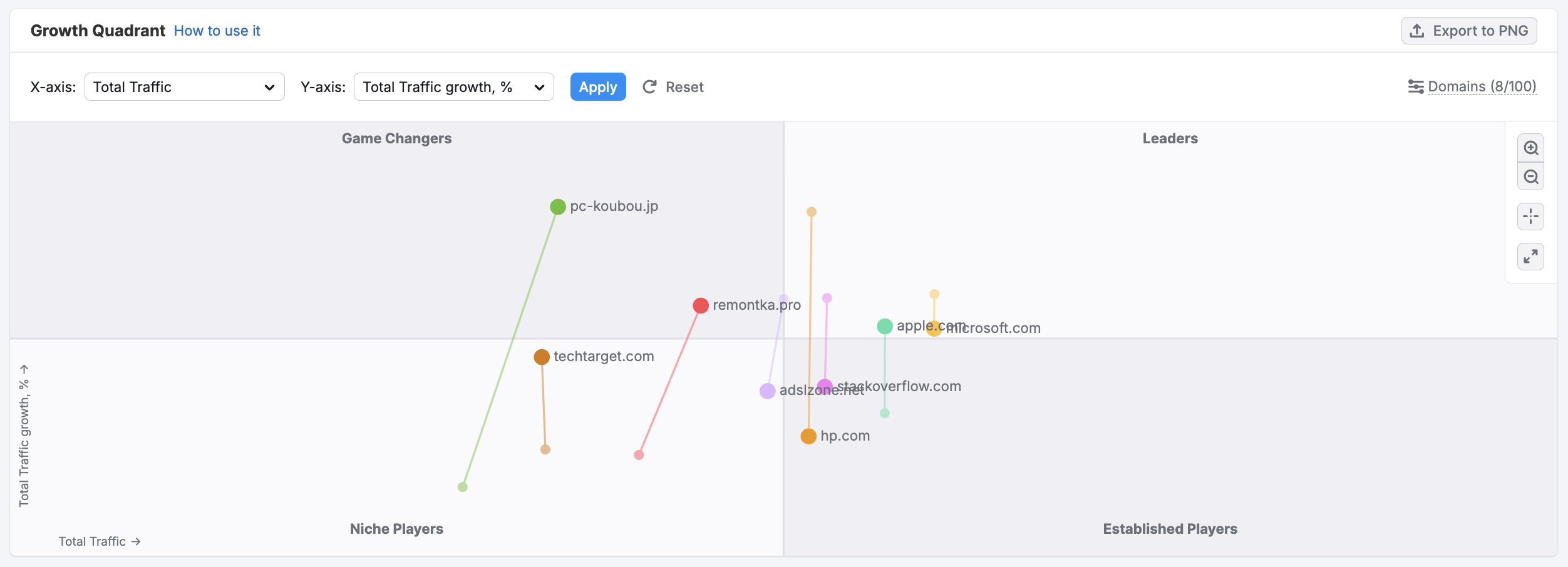Select the techtarget.com brown data point
The height and width of the screenshot is (567, 1568).
pos(542,357)
